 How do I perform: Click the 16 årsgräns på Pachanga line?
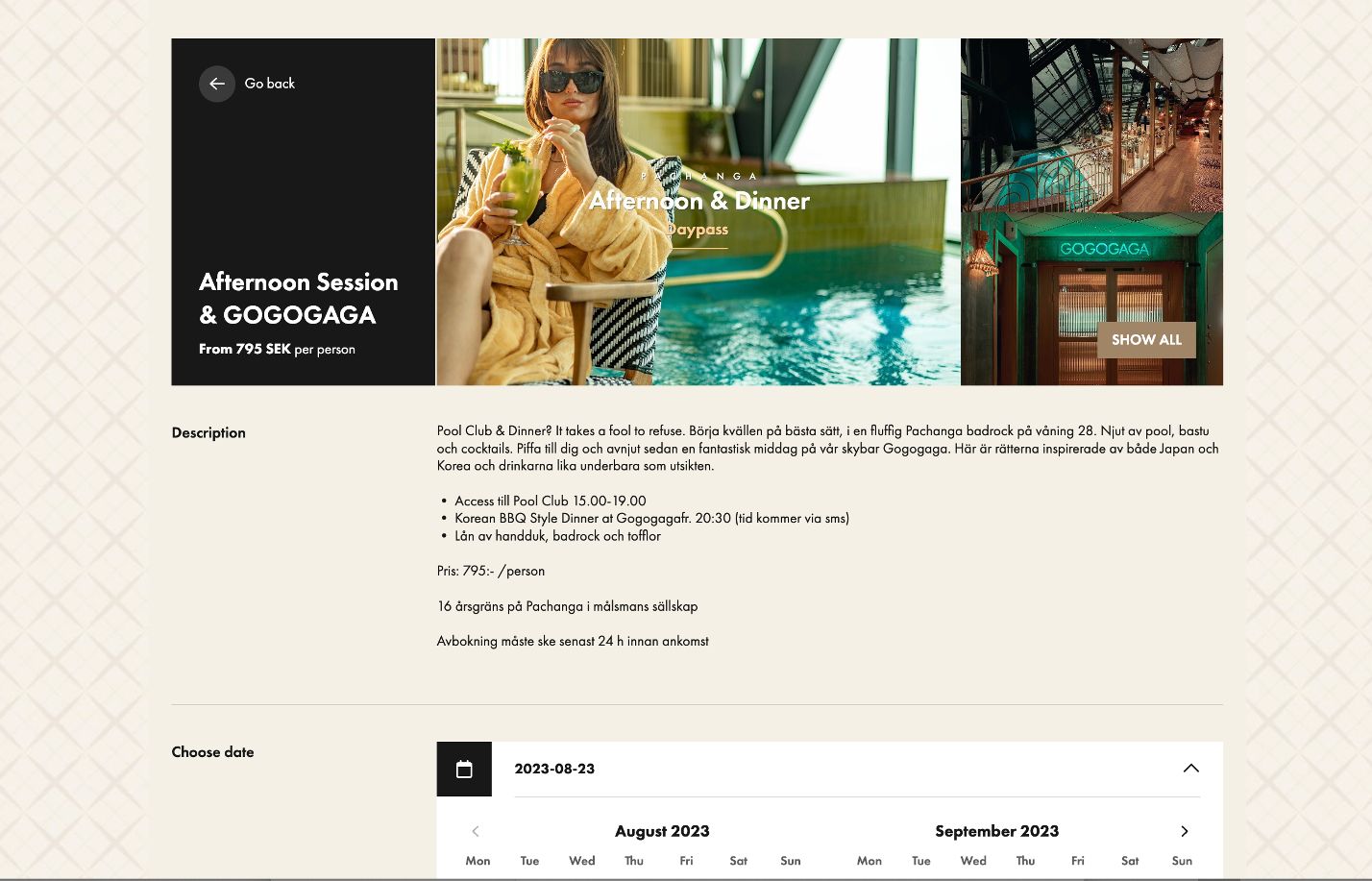point(567,606)
